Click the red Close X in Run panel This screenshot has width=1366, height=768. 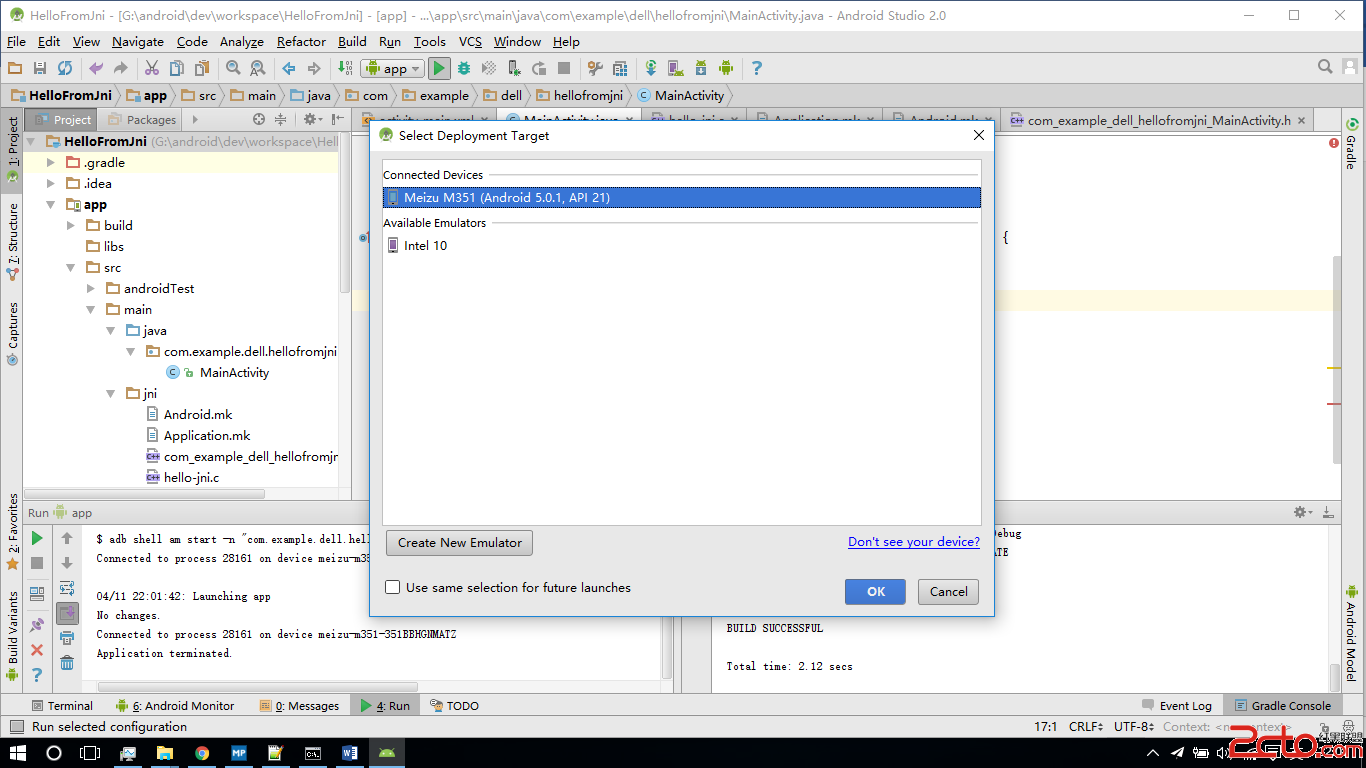pos(37,650)
